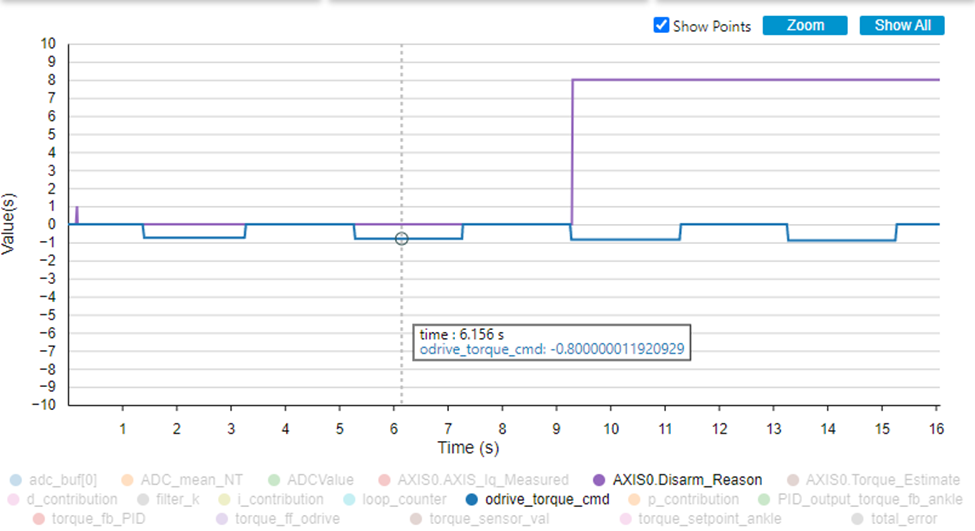Click the Show All button
The width and height of the screenshot is (975, 531).
point(901,26)
